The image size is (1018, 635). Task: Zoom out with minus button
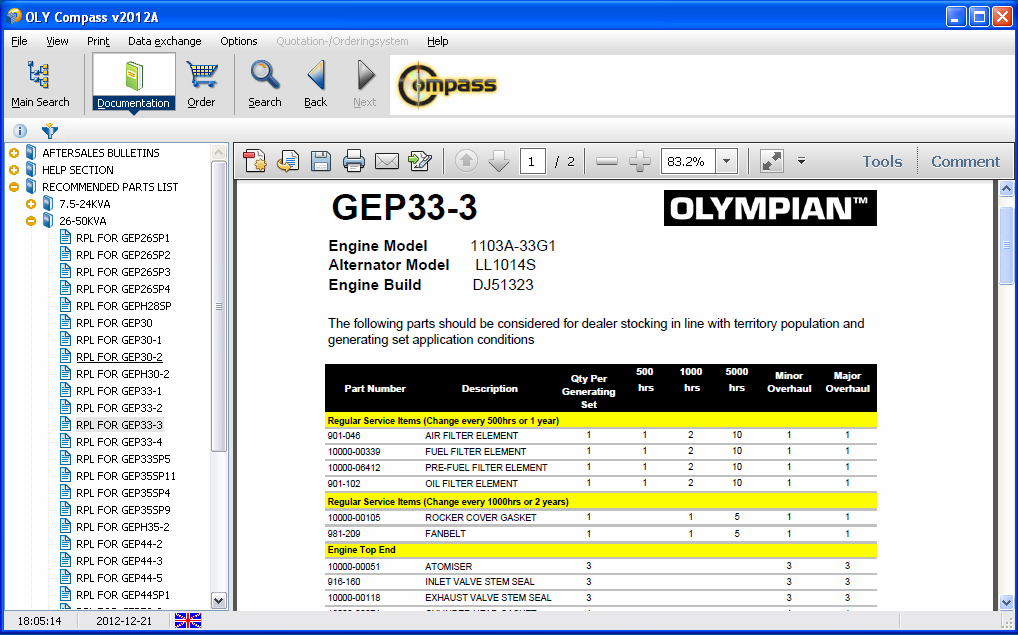pyautogui.click(x=606, y=161)
